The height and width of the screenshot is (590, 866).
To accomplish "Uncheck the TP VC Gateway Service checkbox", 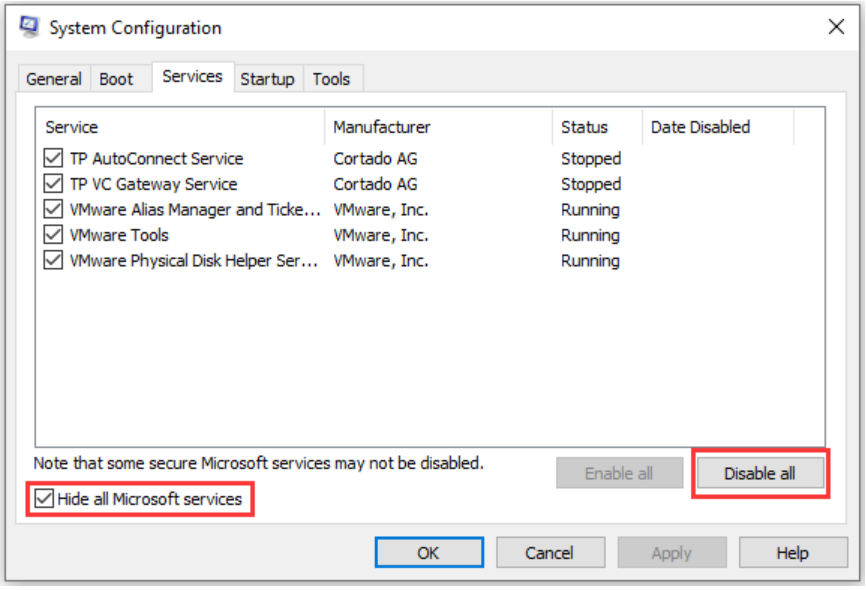I will [54, 184].
